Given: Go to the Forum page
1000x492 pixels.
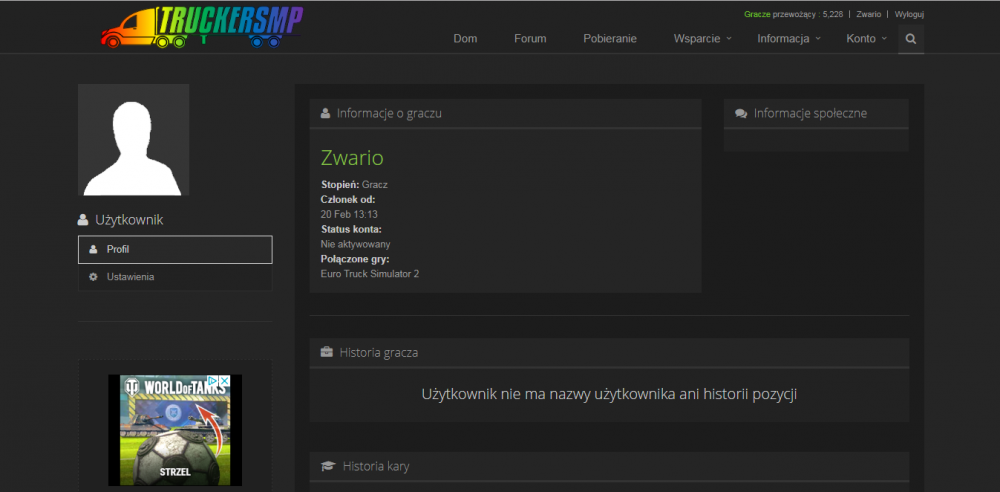Looking at the screenshot, I should tap(530, 39).
